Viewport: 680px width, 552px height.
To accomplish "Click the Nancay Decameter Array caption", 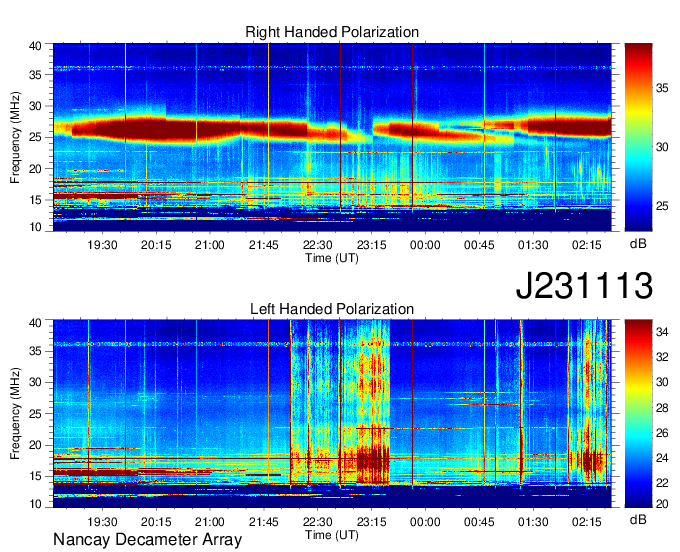I will point(147,539).
